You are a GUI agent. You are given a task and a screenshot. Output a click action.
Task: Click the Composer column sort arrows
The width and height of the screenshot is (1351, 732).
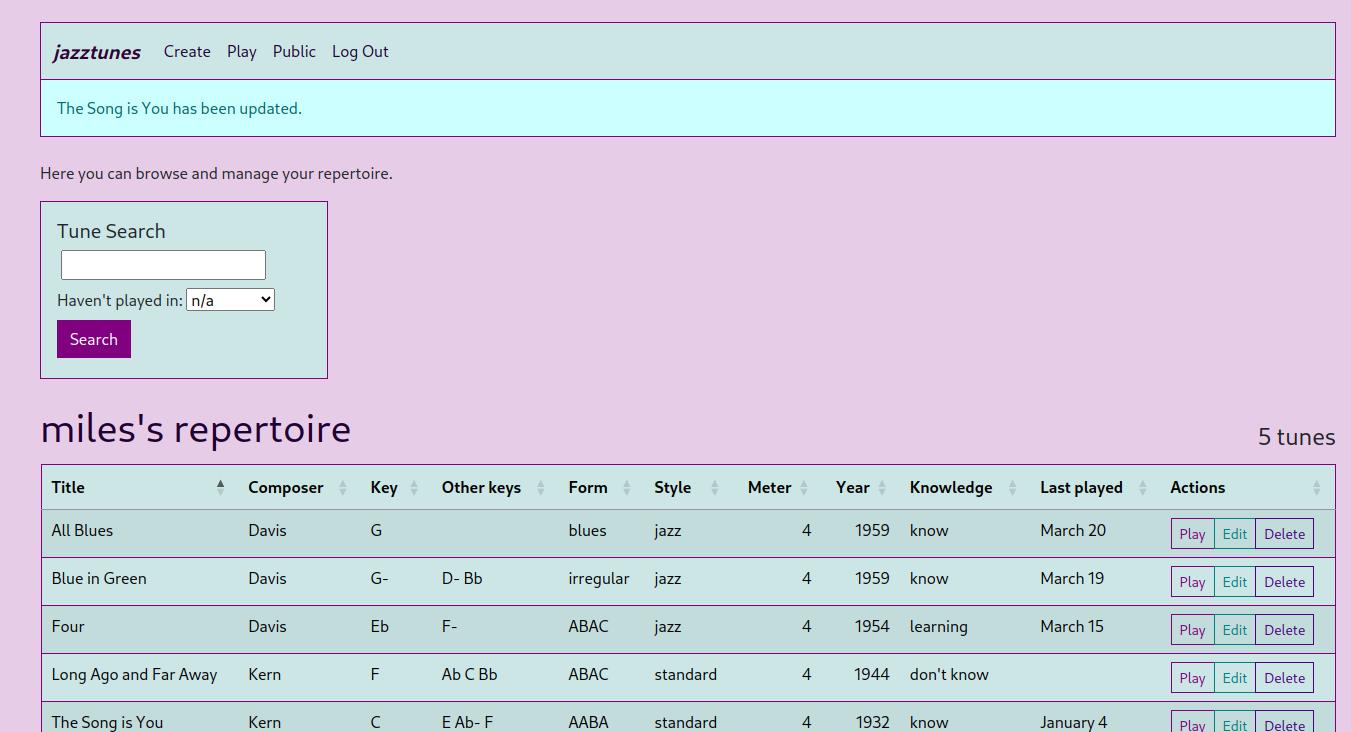point(342,488)
